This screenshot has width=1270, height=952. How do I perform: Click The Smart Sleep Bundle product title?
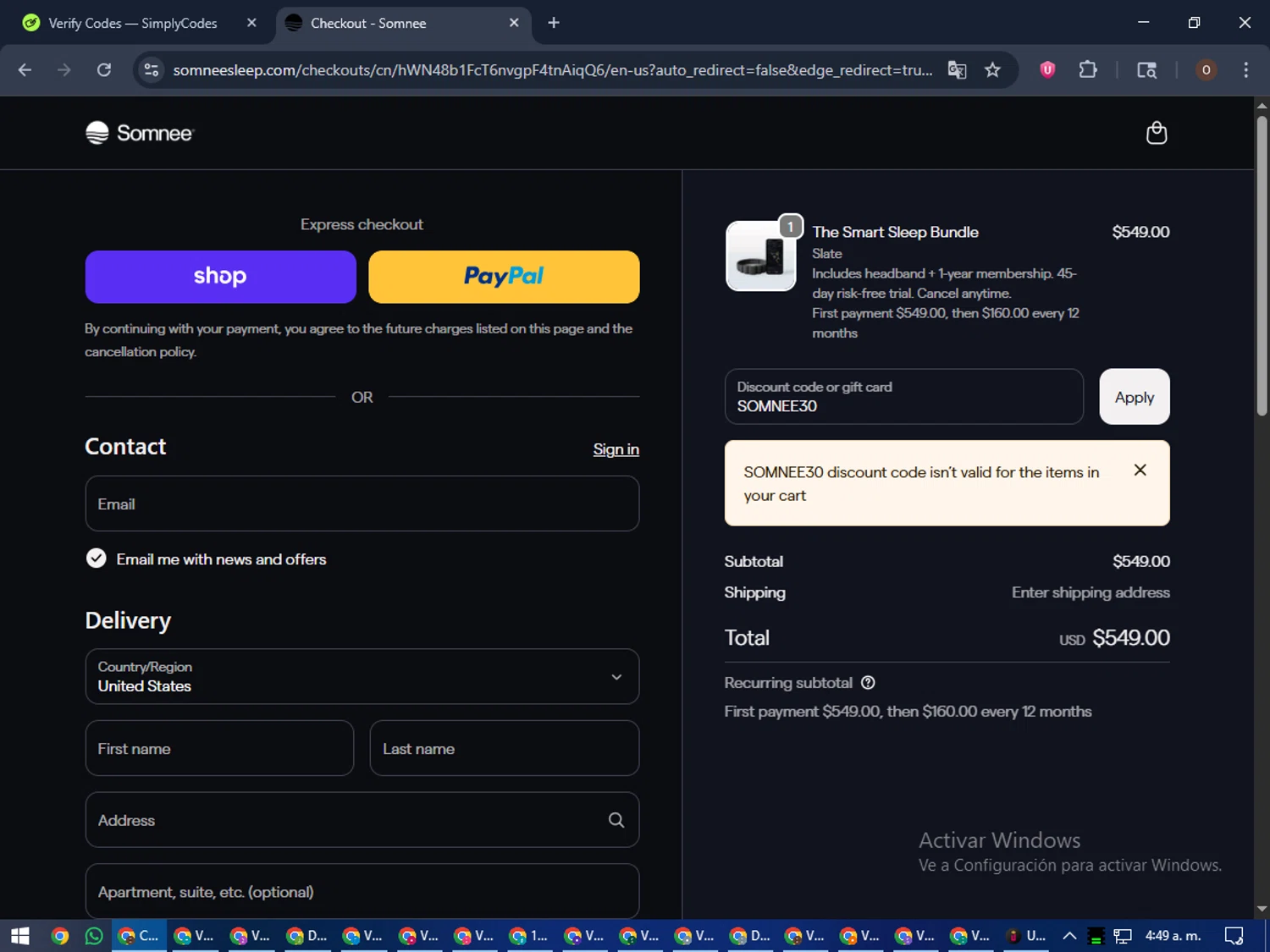pos(895,232)
